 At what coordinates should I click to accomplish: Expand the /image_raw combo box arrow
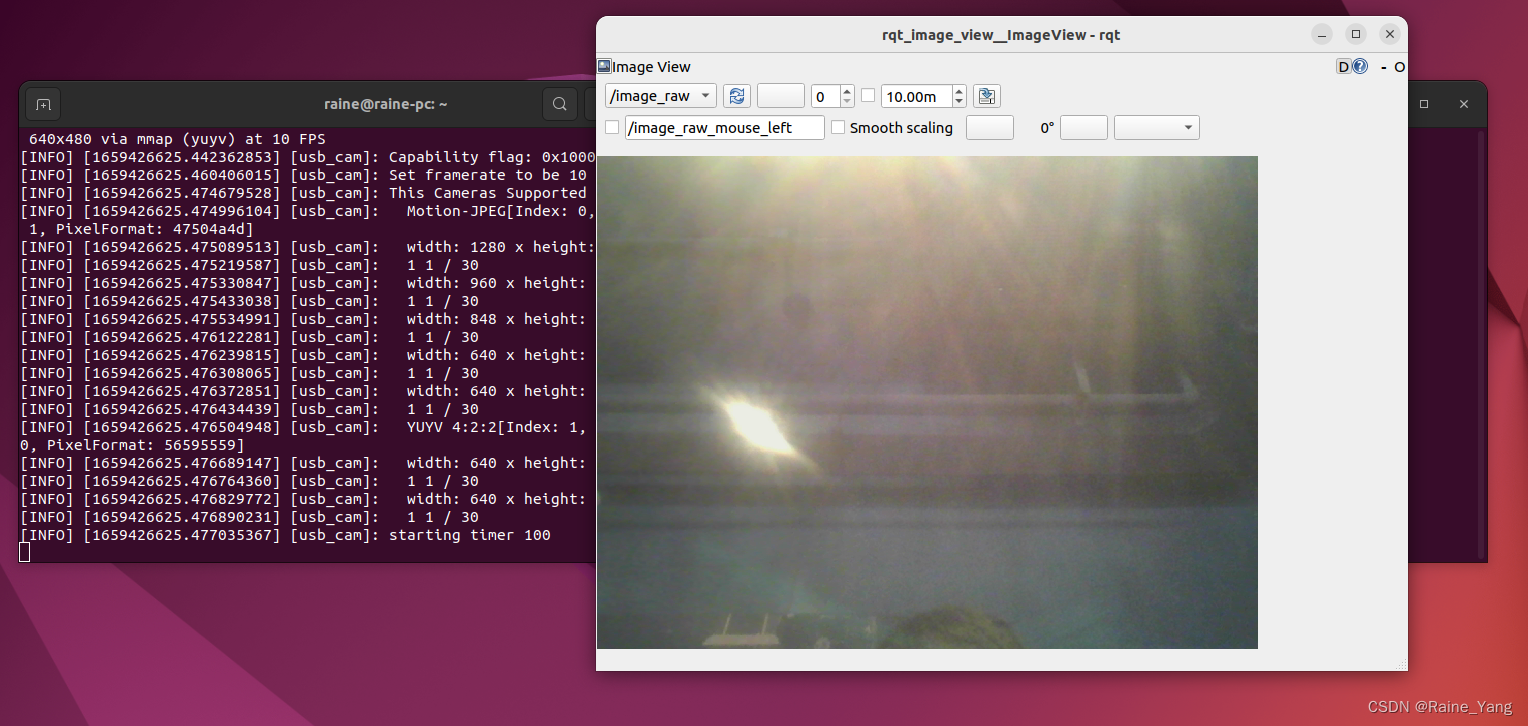coord(703,96)
